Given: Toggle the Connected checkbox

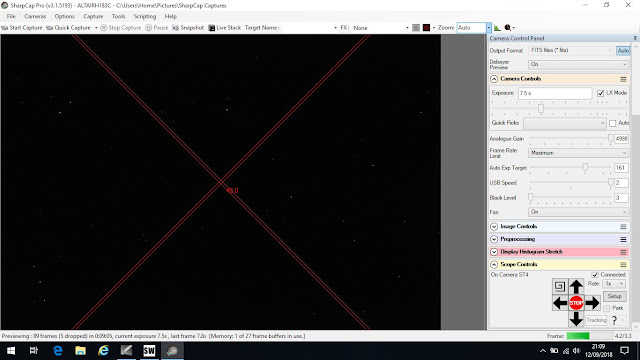Looking at the screenshot, I should tap(595, 275).
